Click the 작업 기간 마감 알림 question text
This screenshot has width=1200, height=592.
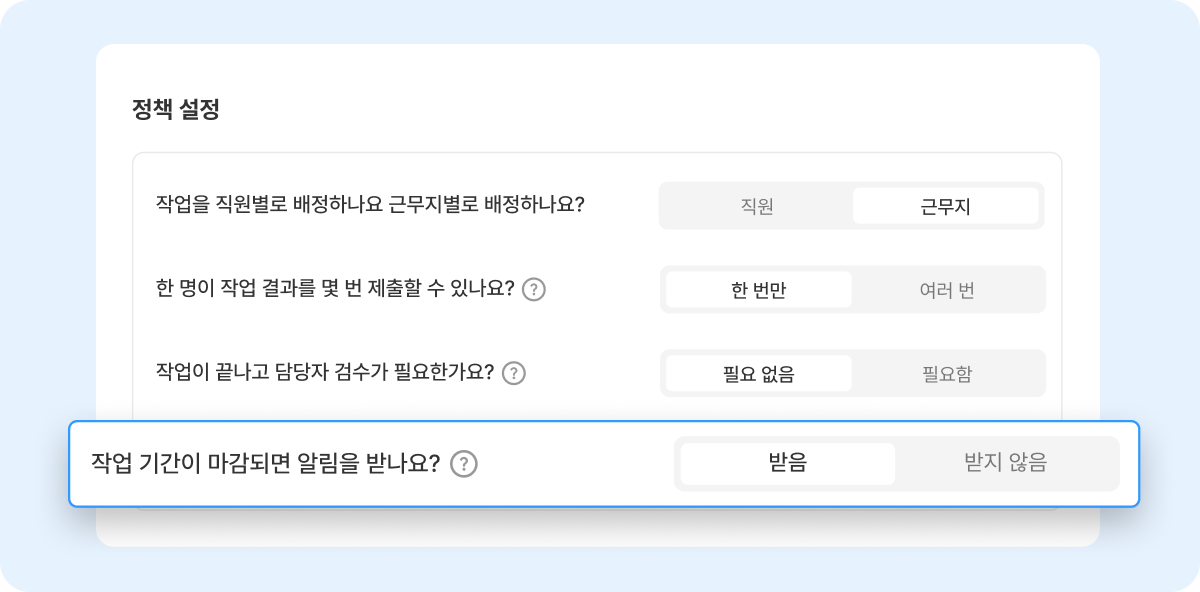(x=265, y=464)
